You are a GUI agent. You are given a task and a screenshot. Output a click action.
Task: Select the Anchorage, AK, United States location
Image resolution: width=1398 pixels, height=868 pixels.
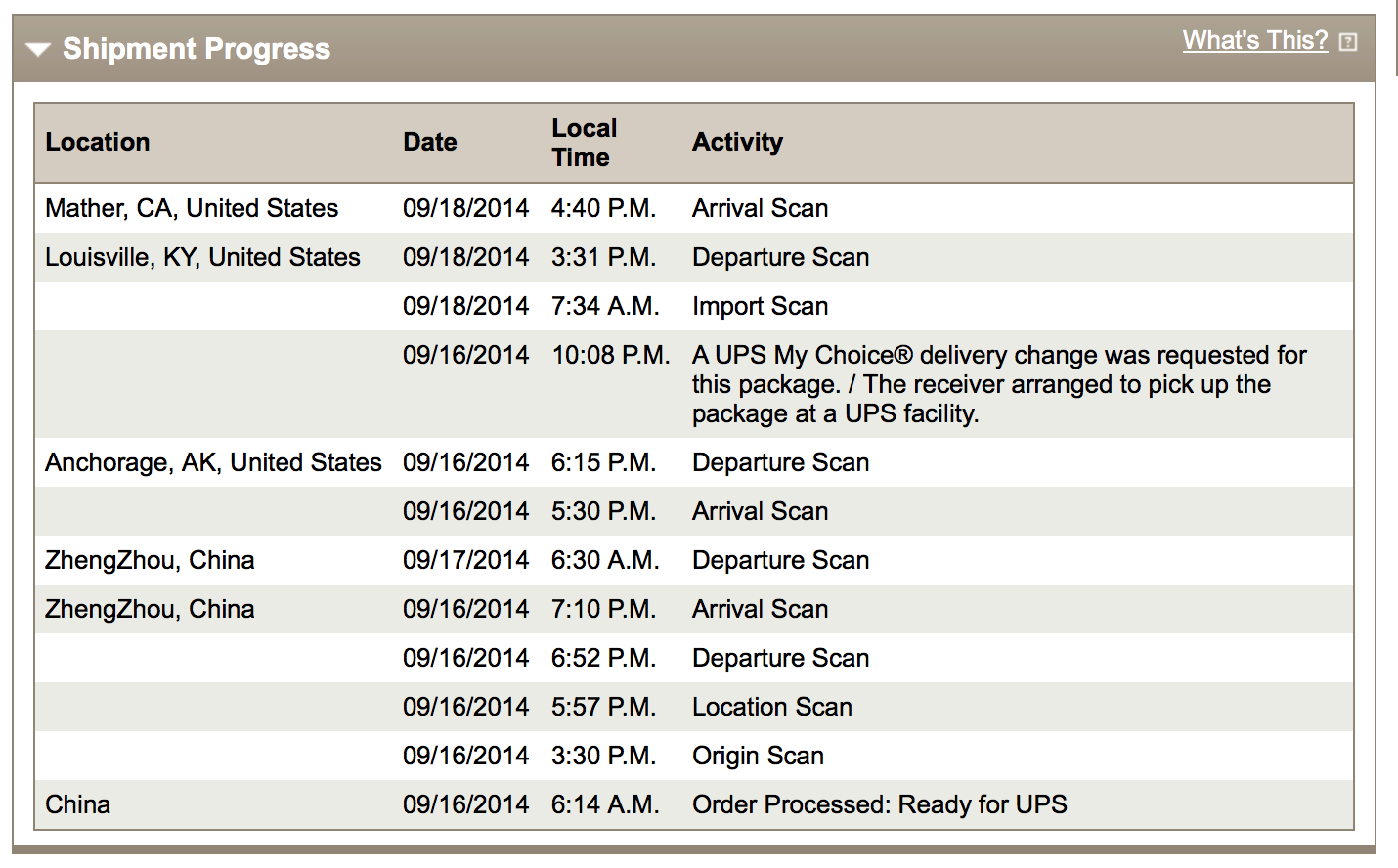tap(213, 462)
